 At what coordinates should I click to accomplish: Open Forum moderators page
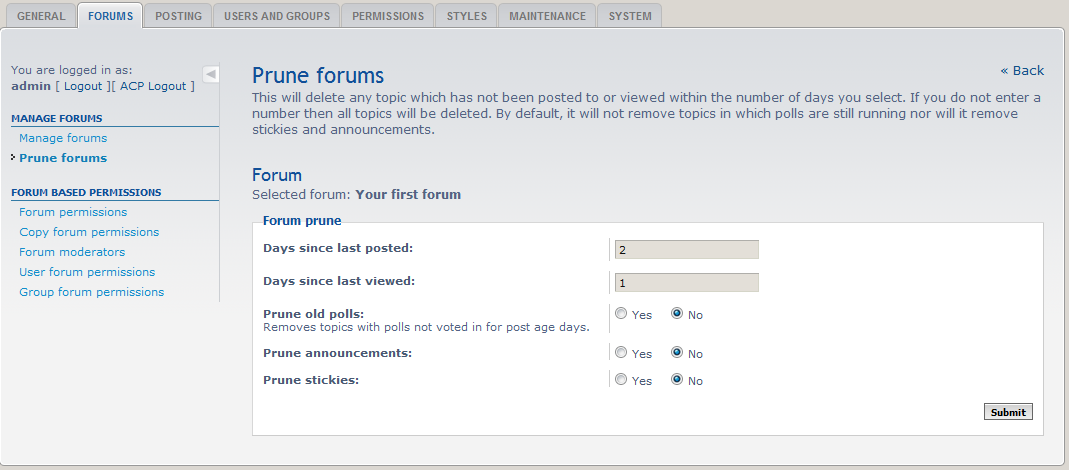tap(72, 252)
